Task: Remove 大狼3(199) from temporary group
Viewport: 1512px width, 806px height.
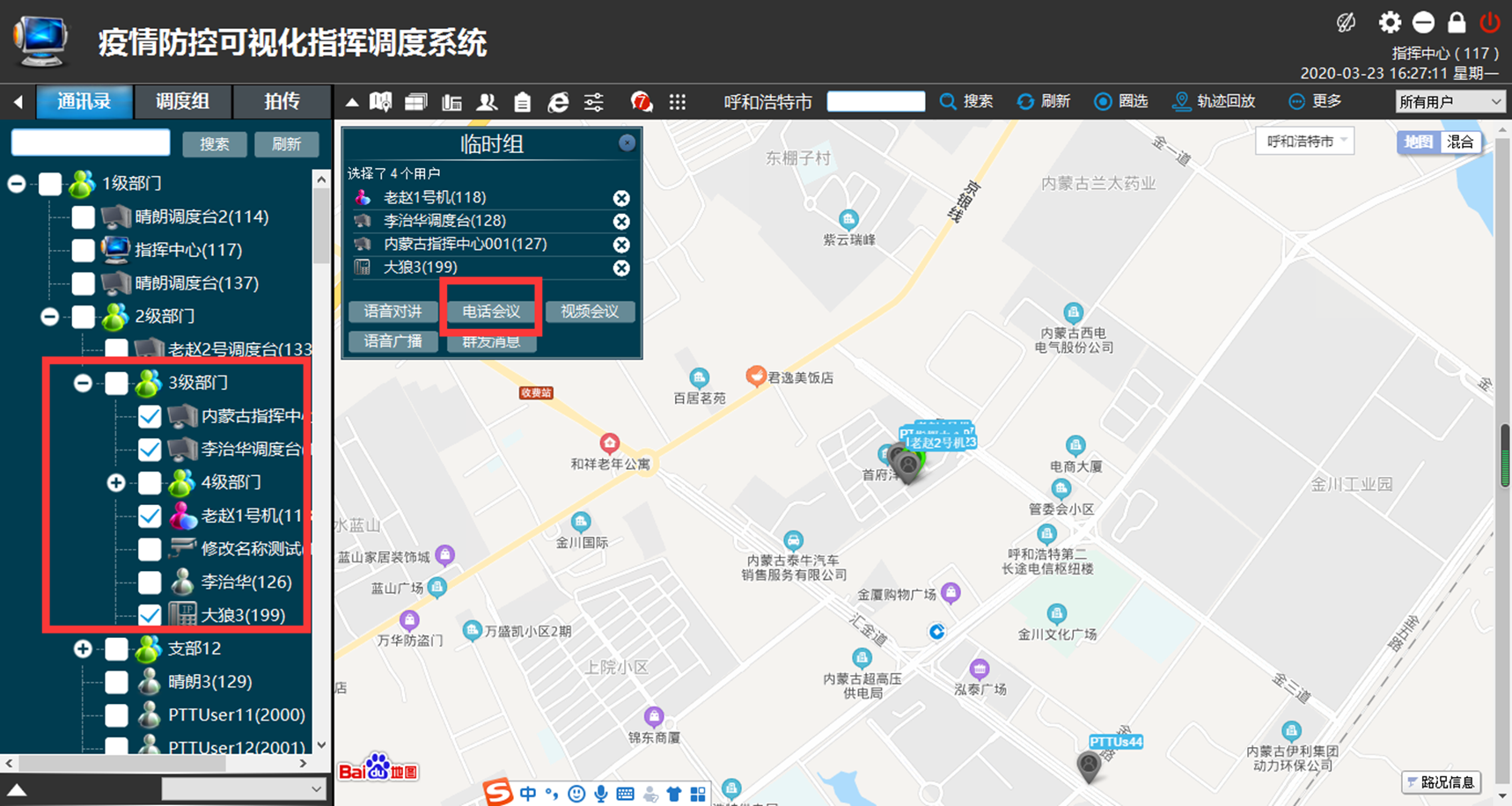Action: pyautogui.click(x=621, y=267)
